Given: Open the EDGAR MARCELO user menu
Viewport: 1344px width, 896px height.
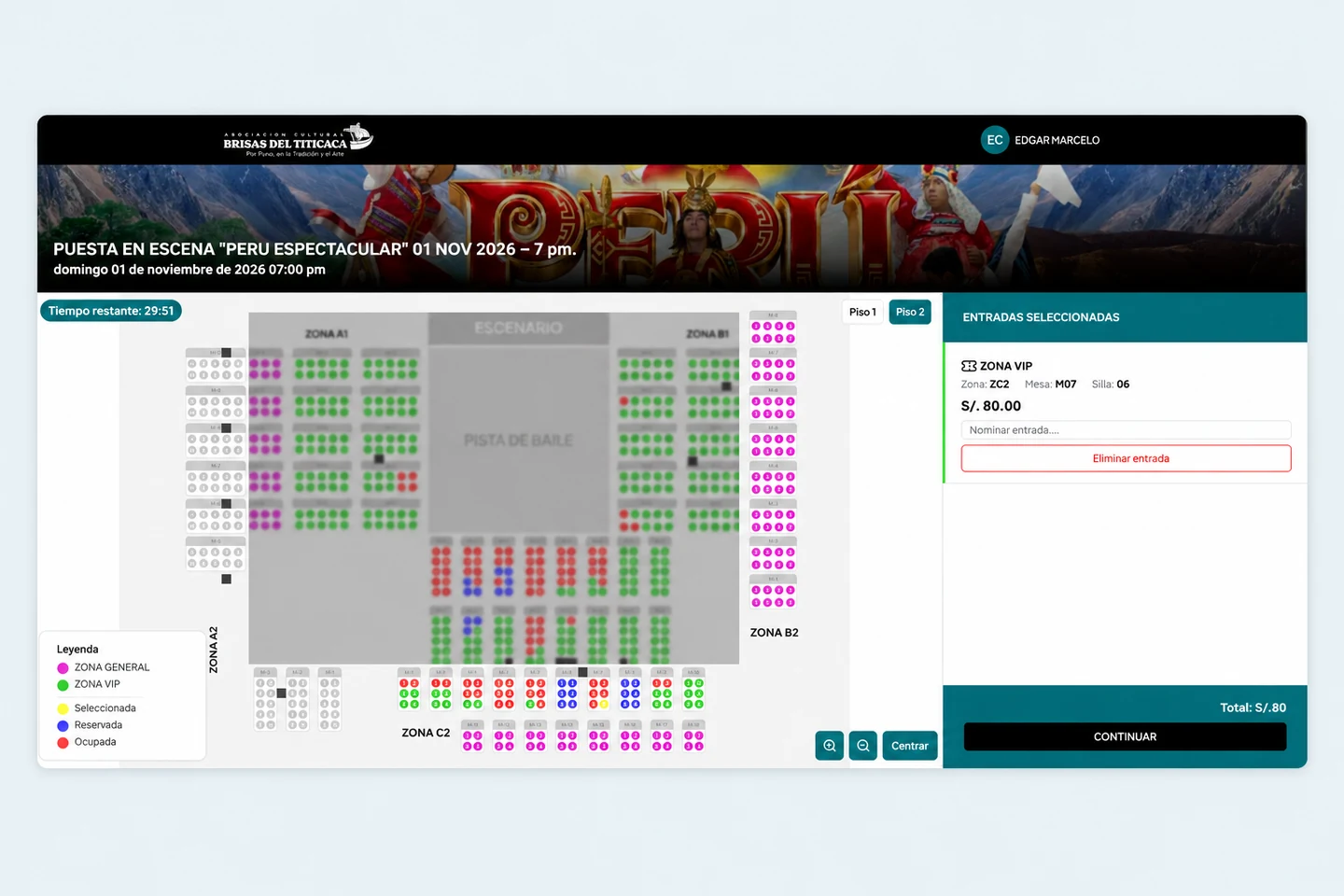Looking at the screenshot, I should click(x=1057, y=140).
